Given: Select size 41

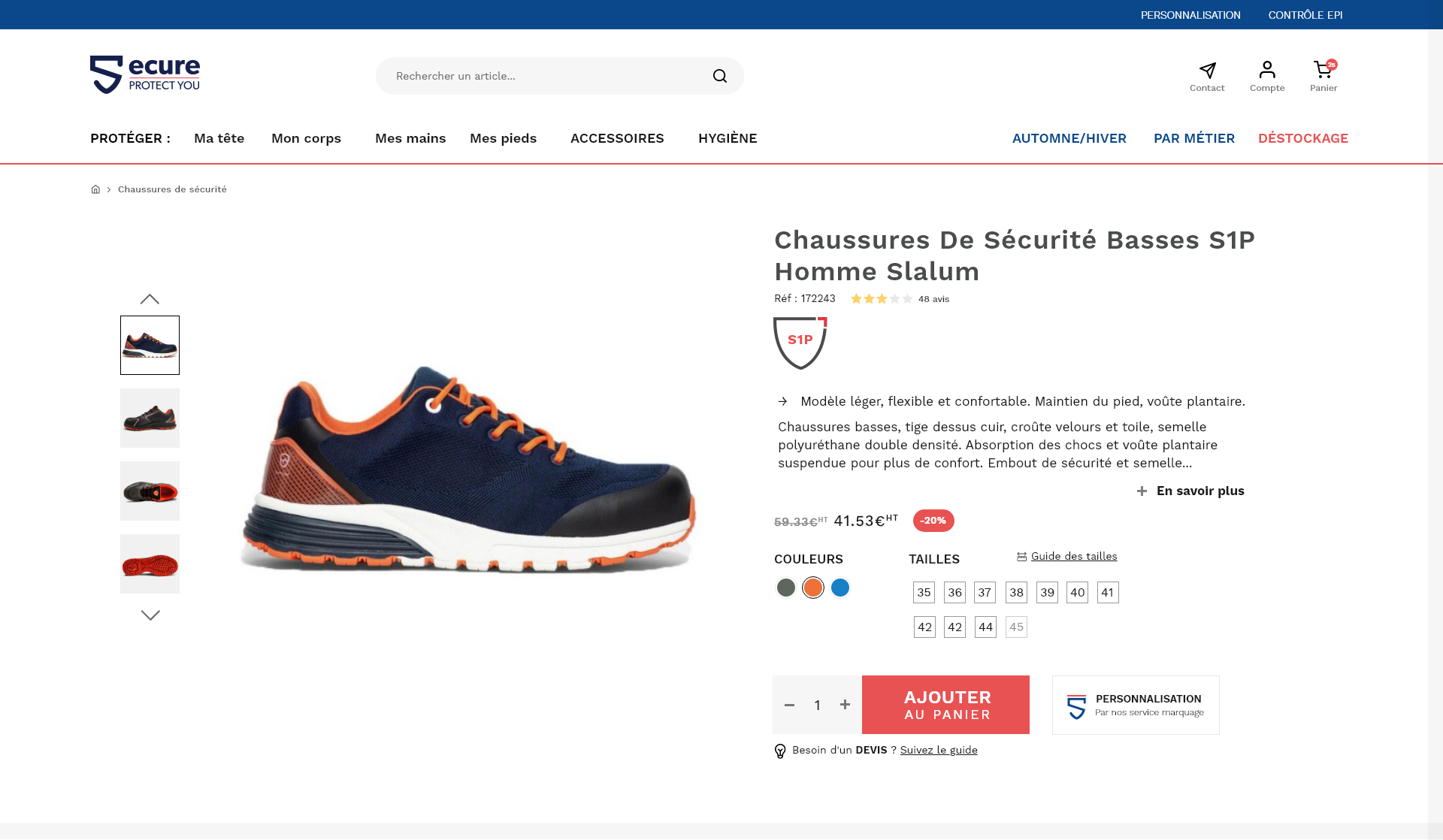Looking at the screenshot, I should click(x=1108, y=593).
